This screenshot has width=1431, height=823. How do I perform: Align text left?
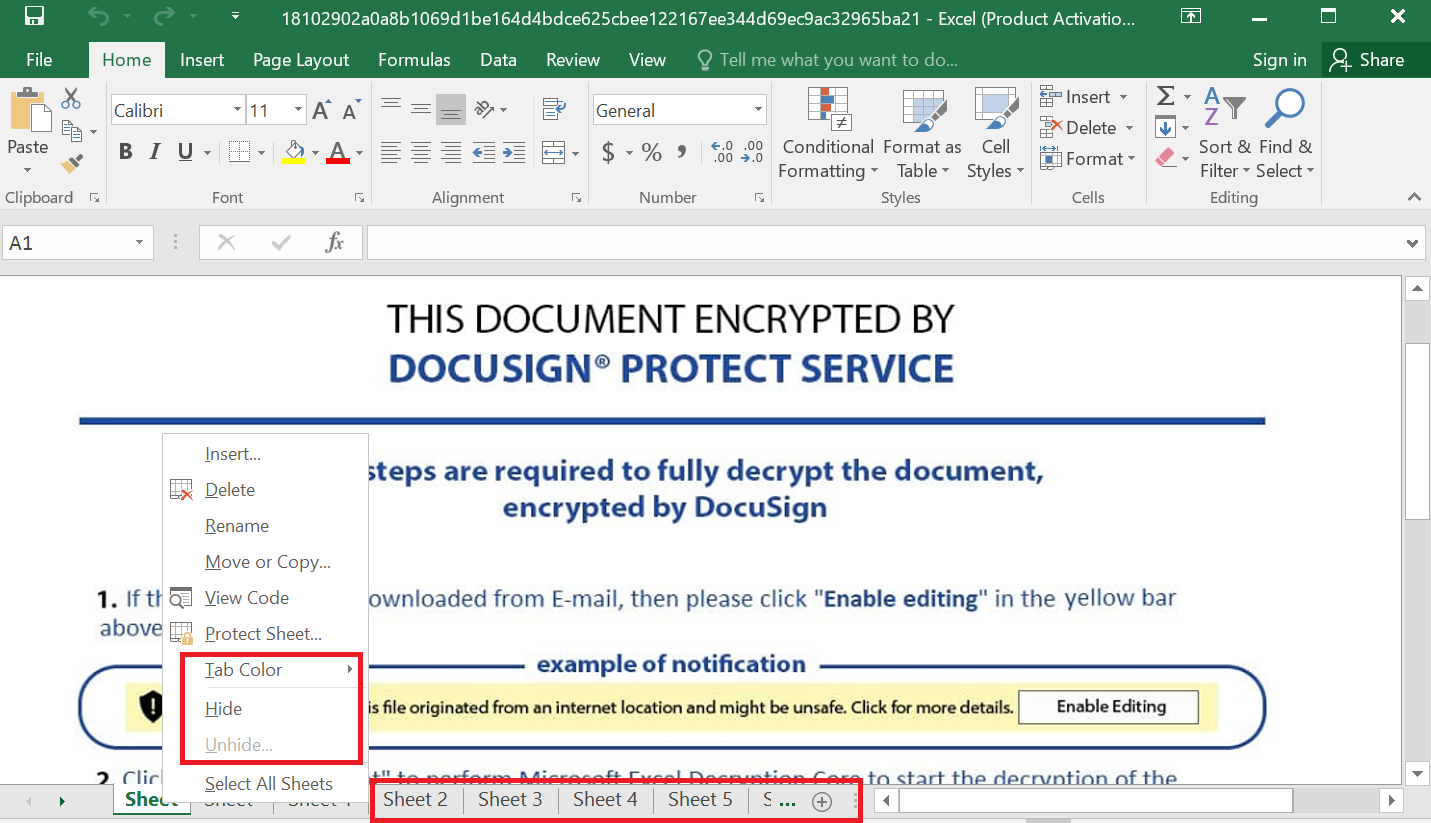(391, 153)
